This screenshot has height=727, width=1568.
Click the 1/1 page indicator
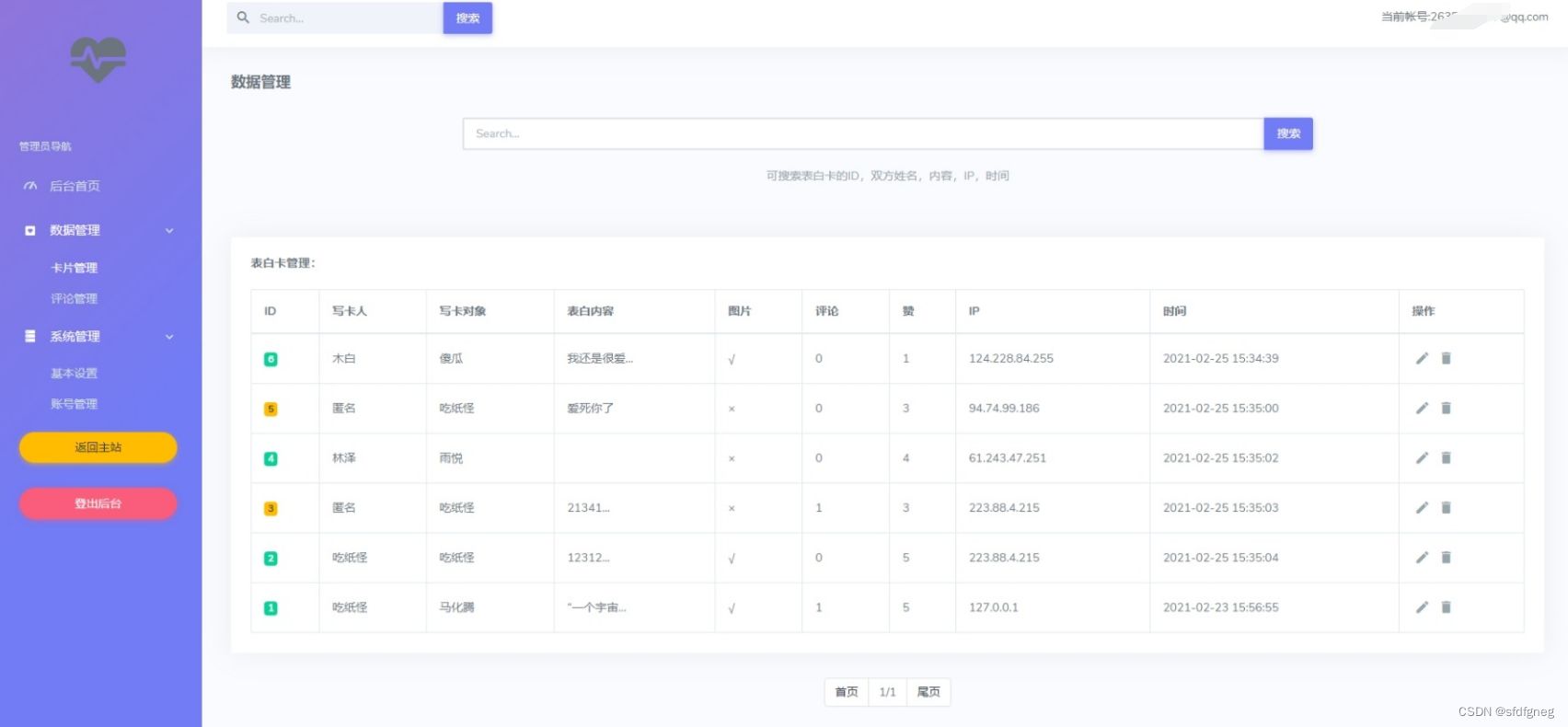(887, 692)
